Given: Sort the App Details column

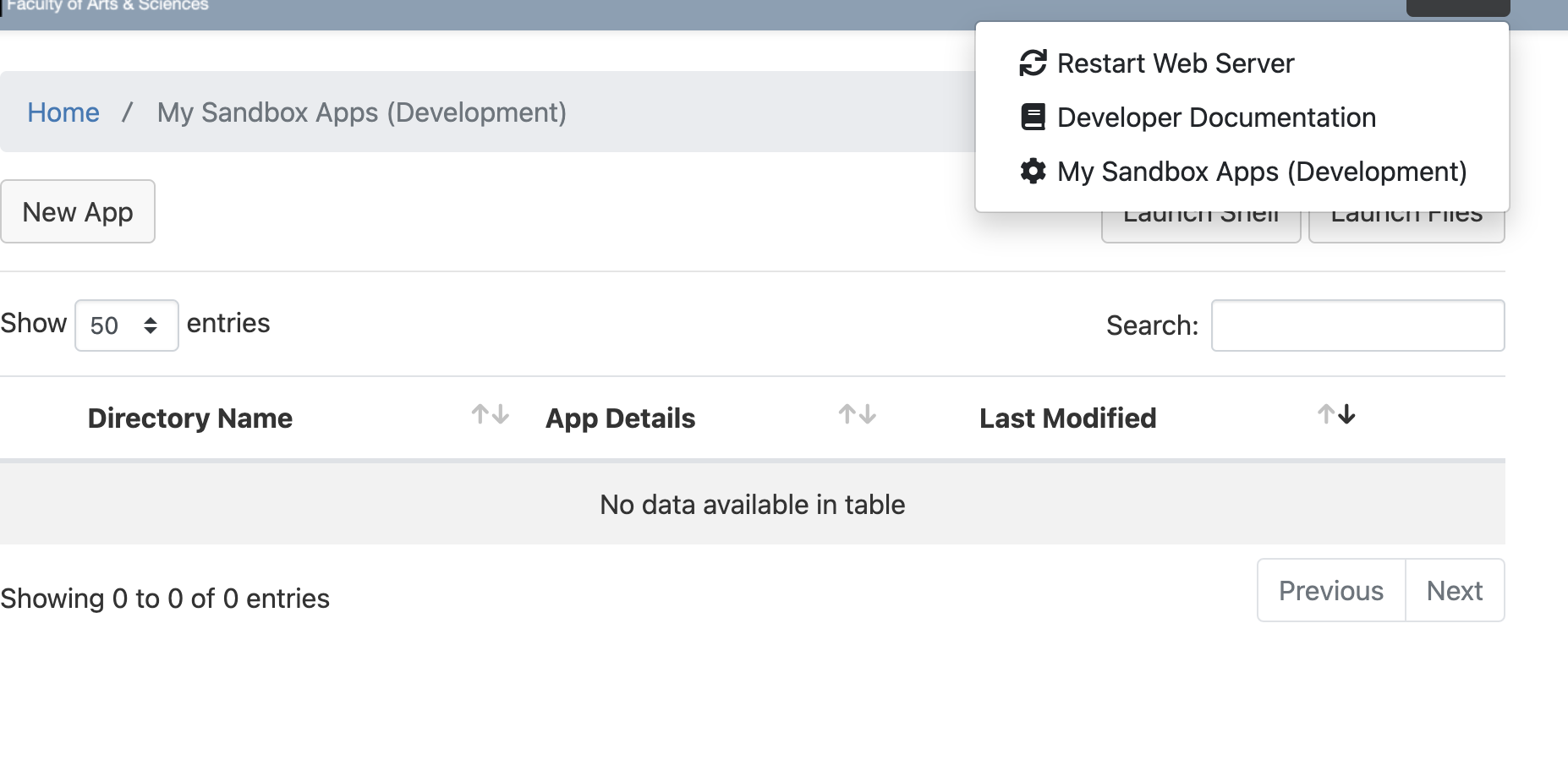Looking at the screenshot, I should pos(858,414).
